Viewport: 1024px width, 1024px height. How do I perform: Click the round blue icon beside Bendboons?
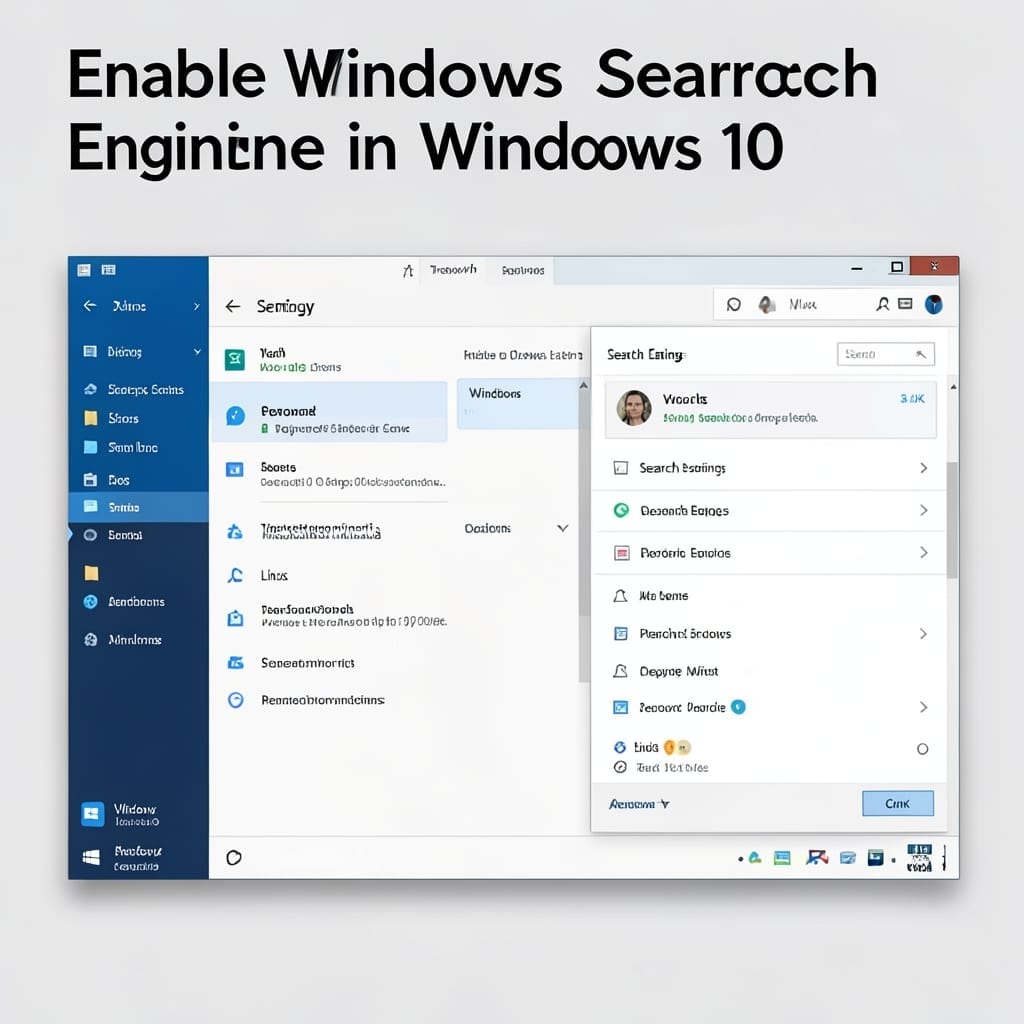(x=91, y=601)
